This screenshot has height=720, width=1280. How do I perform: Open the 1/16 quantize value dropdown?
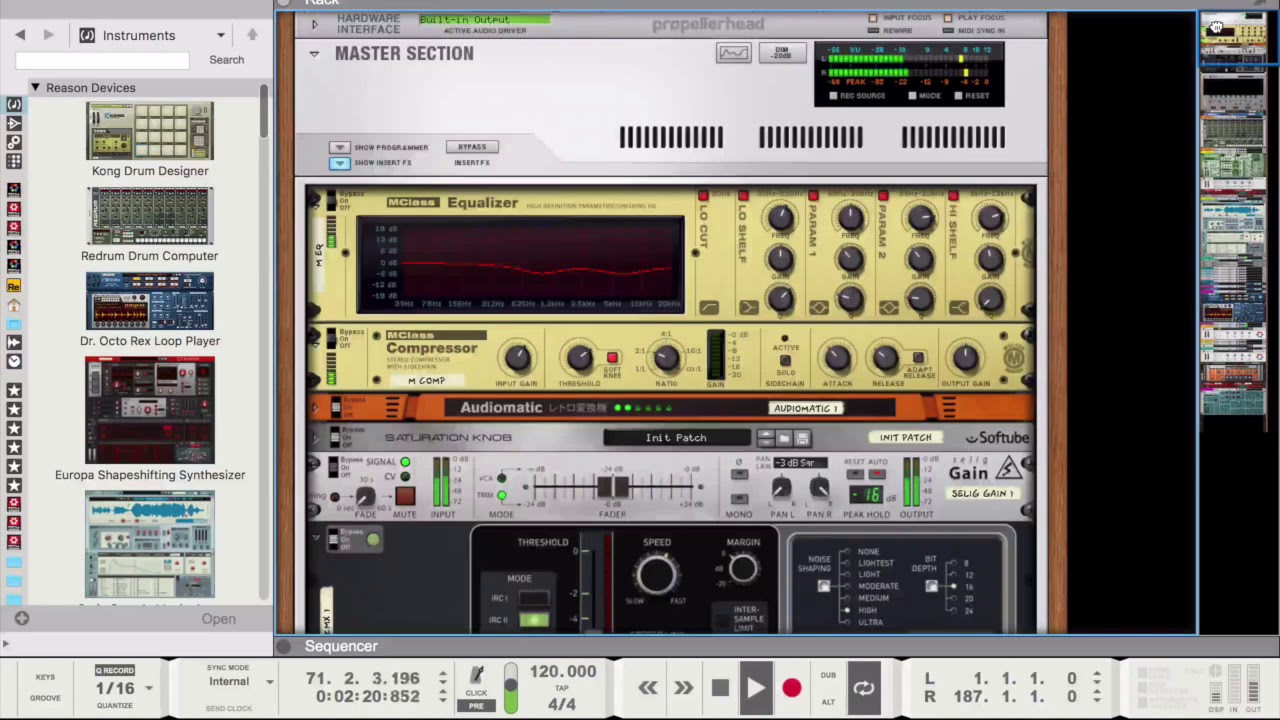[x=149, y=688]
